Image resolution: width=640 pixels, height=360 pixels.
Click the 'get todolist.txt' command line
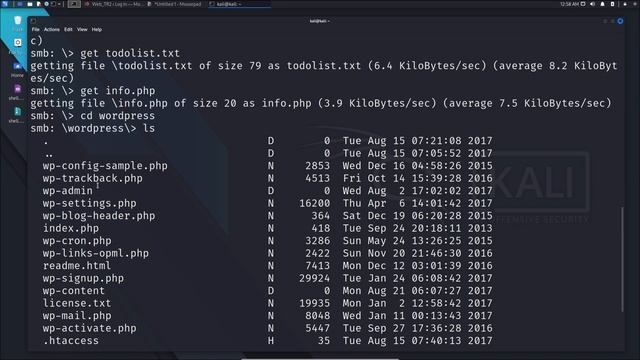(x=105, y=53)
